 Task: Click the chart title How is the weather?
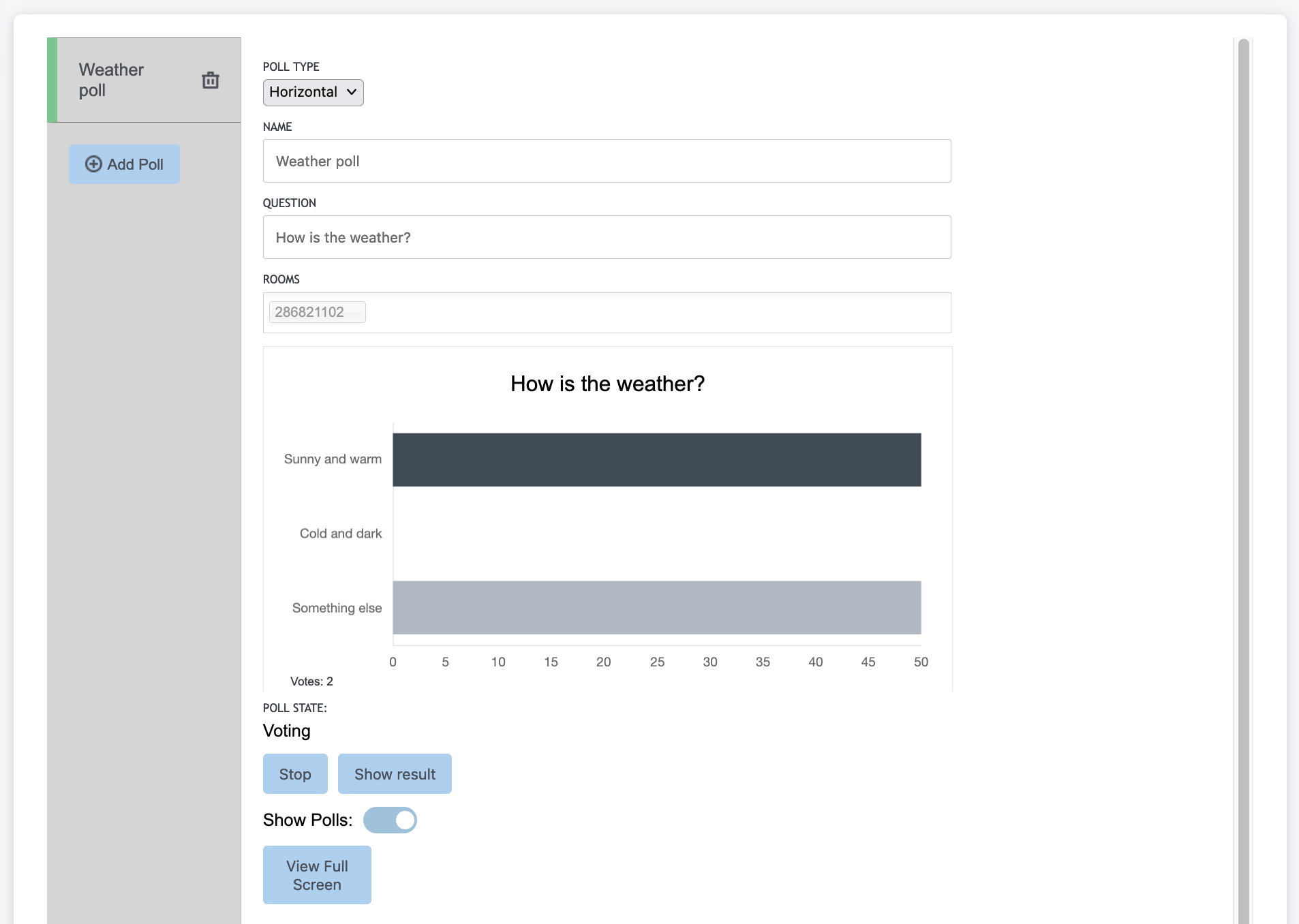click(x=607, y=384)
